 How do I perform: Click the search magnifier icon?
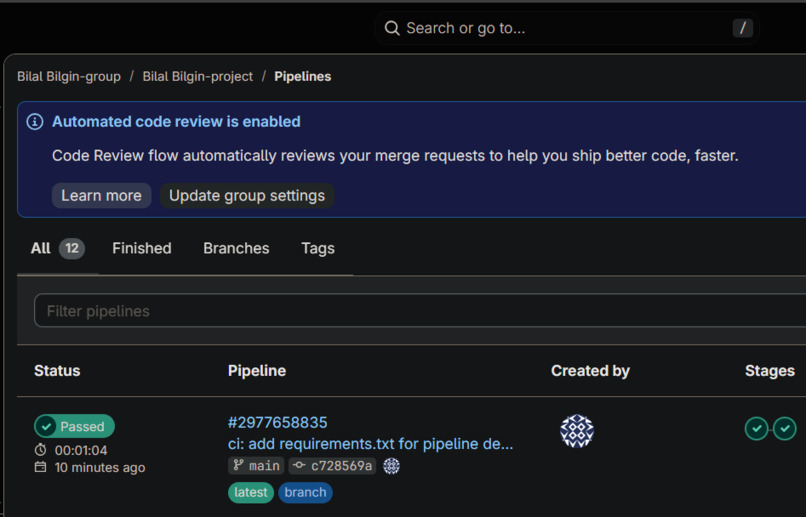[x=392, y=28]
